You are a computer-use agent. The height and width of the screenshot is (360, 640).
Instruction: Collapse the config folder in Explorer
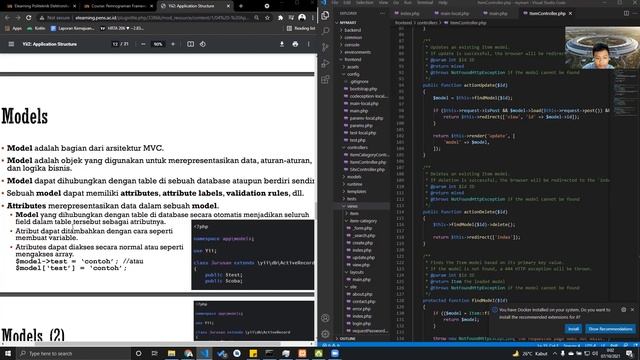353,74
